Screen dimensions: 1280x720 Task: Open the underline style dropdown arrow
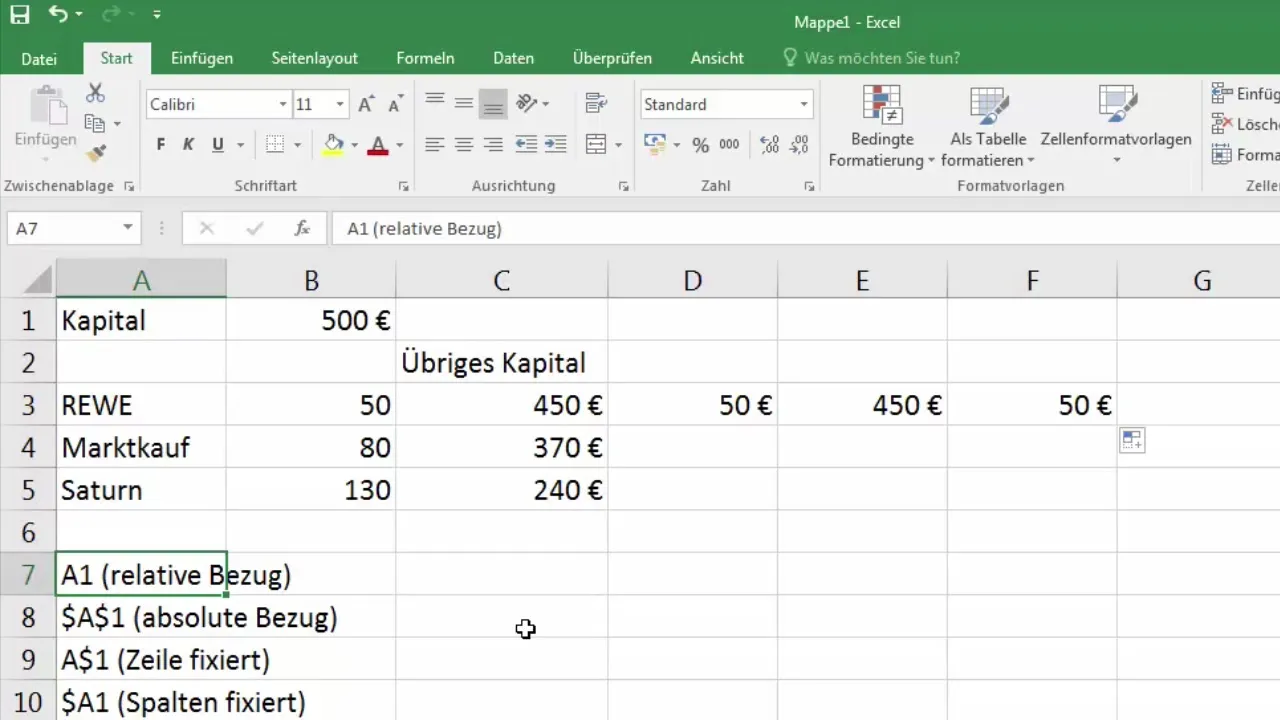point(240,145)
